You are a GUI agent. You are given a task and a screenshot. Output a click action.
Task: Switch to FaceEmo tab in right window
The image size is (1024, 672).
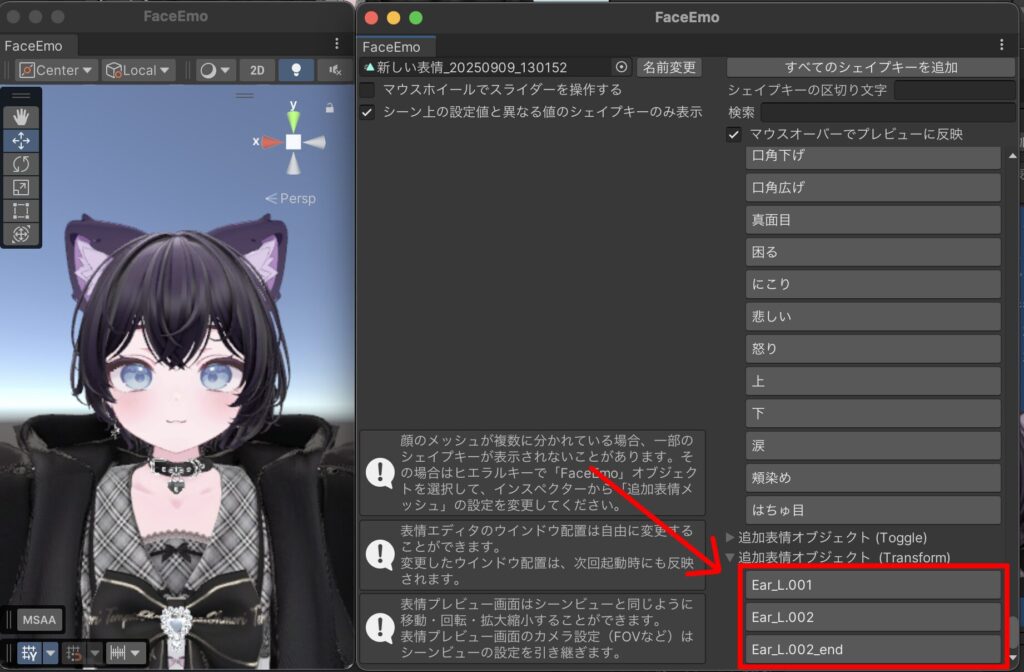tap(390, 46)
